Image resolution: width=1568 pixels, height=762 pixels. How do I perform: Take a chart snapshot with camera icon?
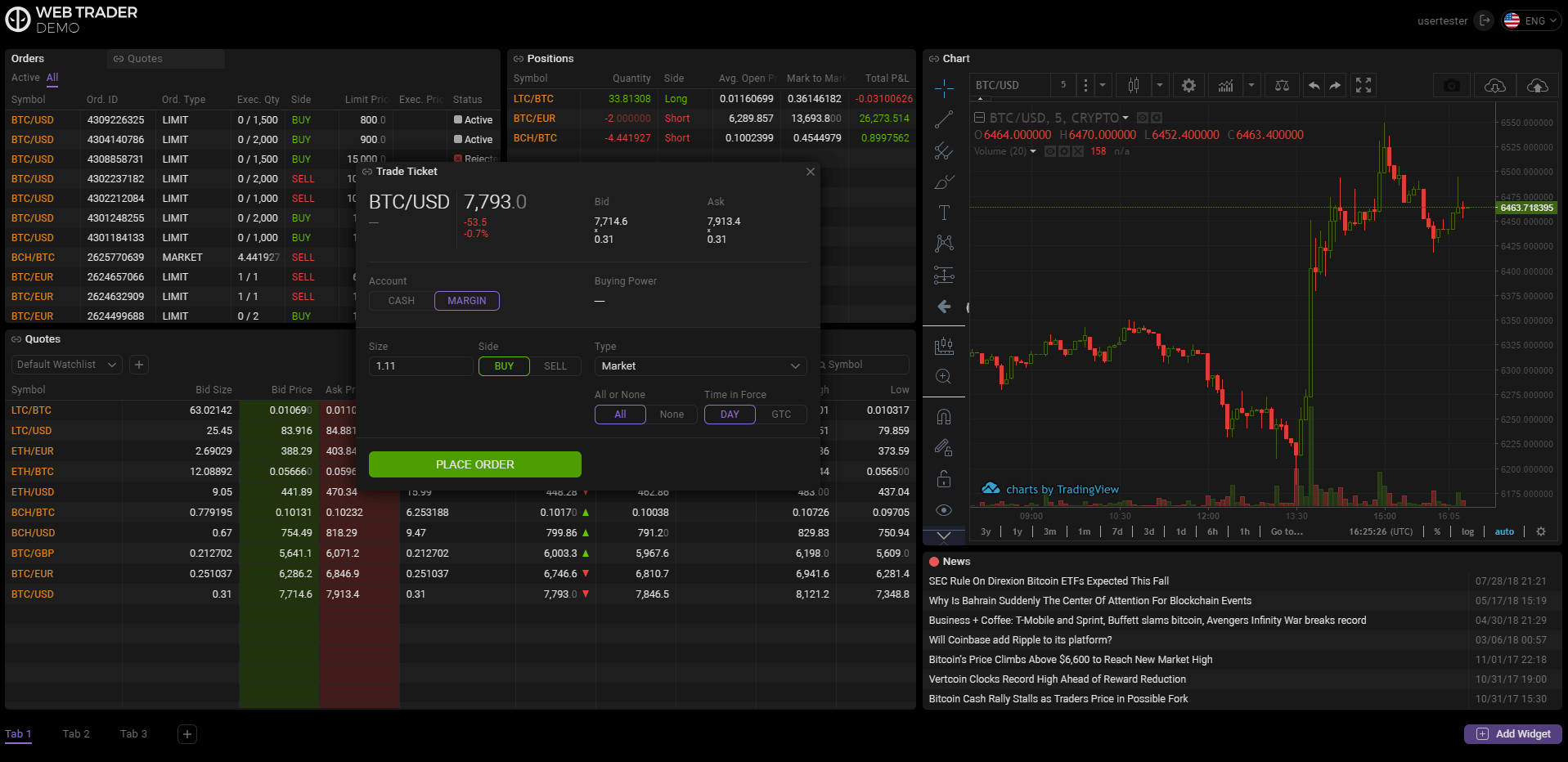pos(1452,85)
